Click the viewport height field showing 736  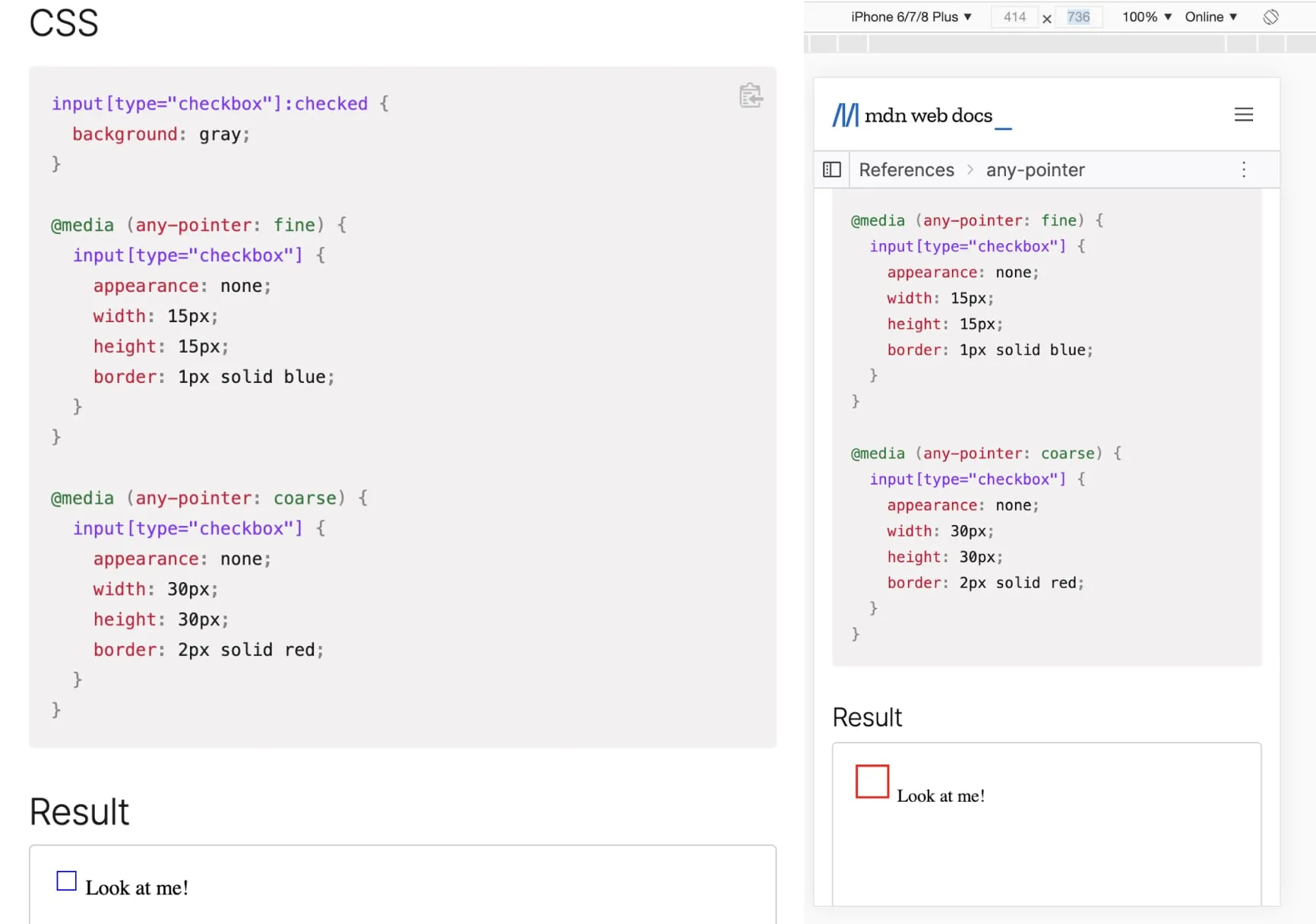tap(1077, 17)
